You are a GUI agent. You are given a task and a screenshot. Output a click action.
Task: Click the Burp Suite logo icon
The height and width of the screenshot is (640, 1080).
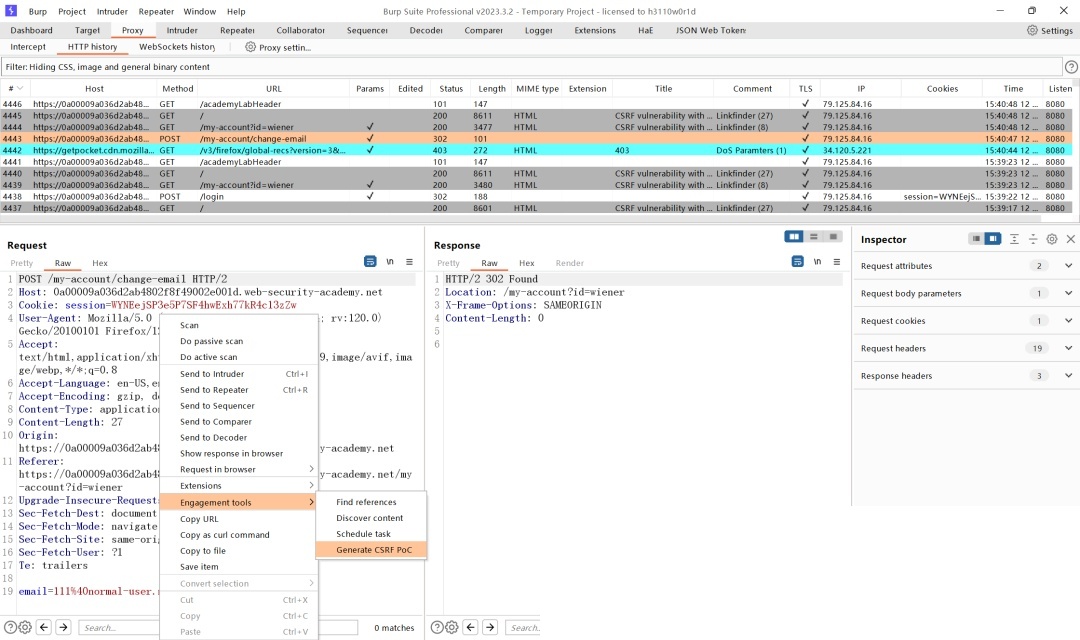(10, 11)
